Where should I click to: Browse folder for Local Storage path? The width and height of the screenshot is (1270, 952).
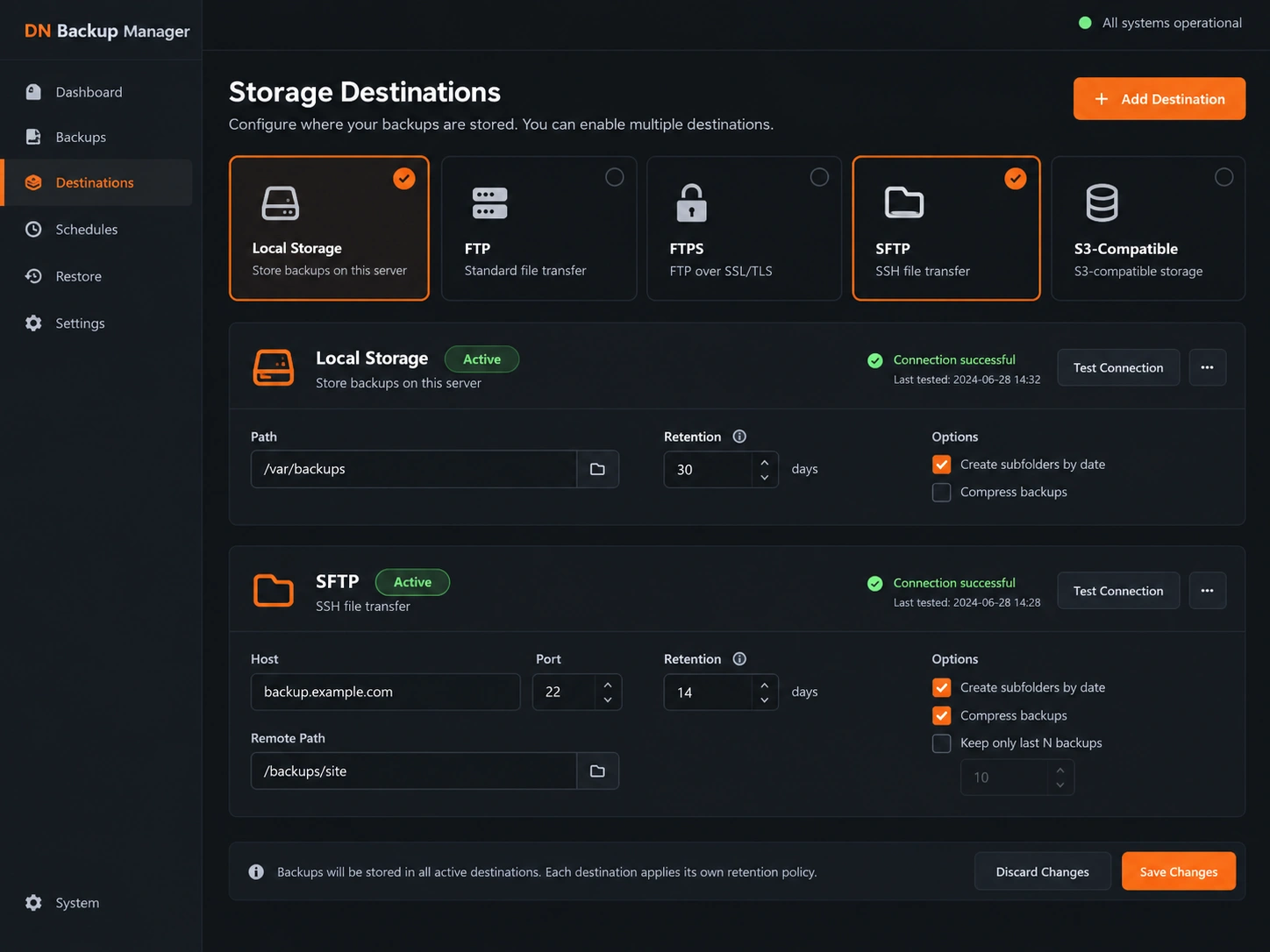(597, 469)
